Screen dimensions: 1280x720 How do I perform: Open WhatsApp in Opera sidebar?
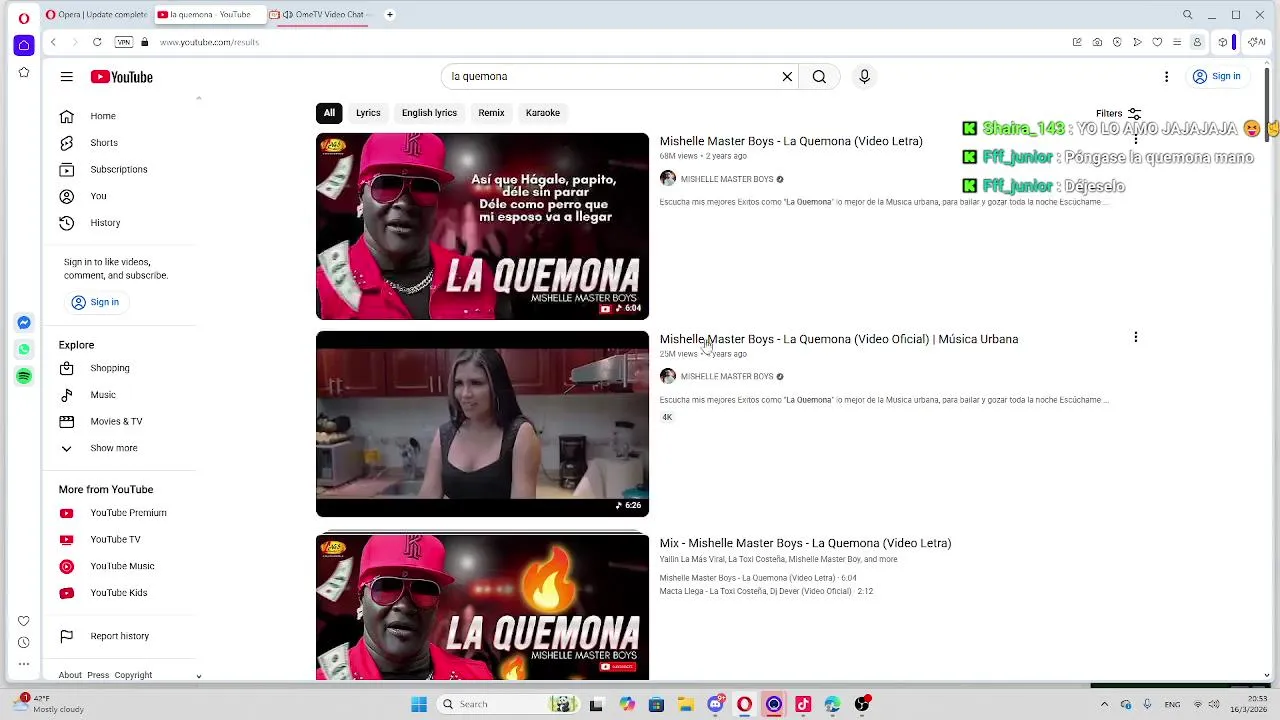coord(24,349)
